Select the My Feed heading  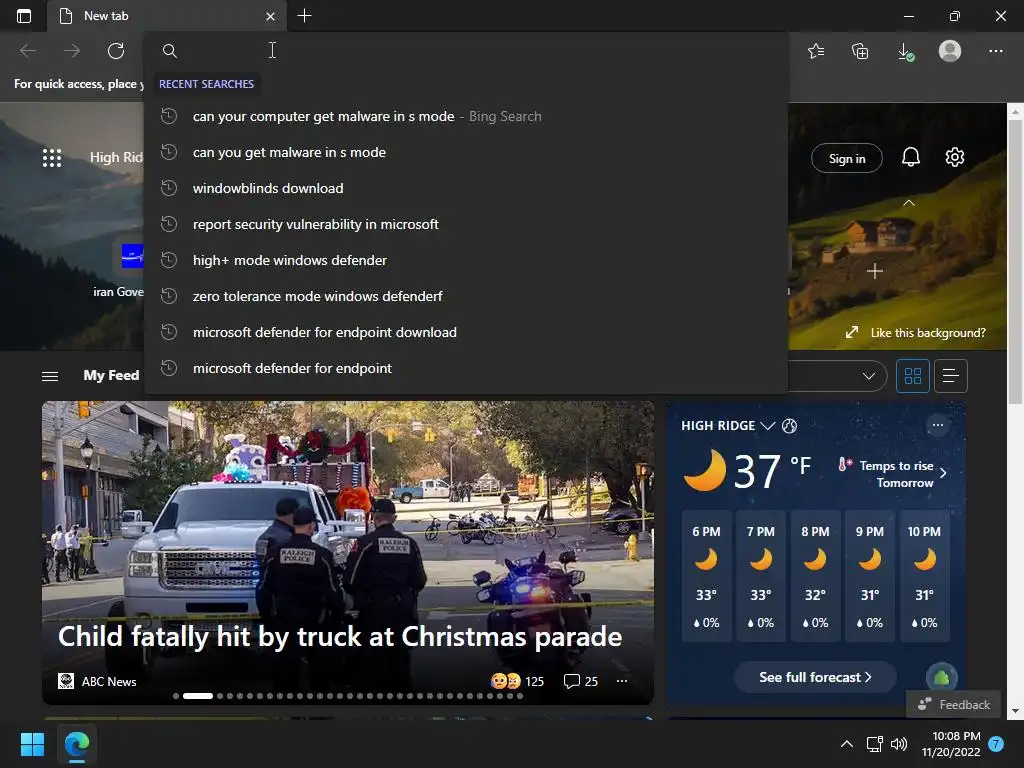111,376
